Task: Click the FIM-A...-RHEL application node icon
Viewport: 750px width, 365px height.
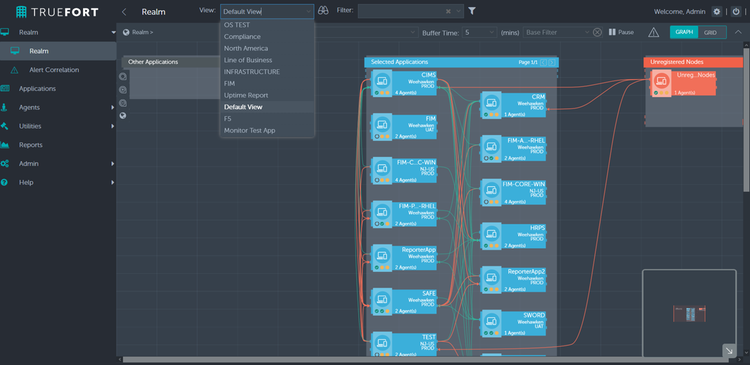Action: pyautogui.click(x=491, y=148)
